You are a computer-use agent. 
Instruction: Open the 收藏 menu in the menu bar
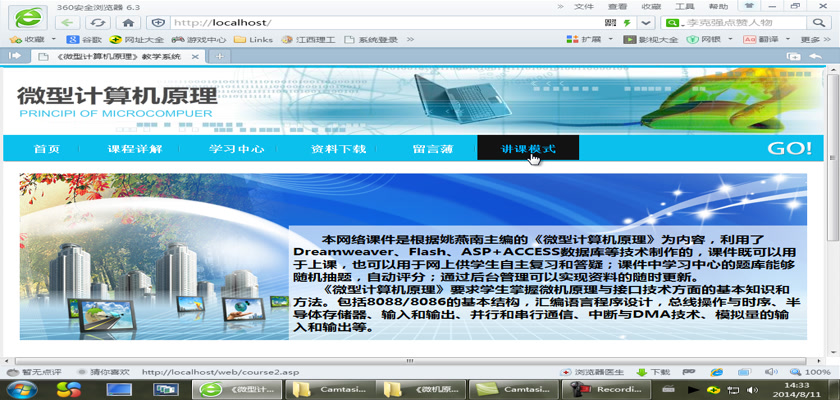pos(650,6)
